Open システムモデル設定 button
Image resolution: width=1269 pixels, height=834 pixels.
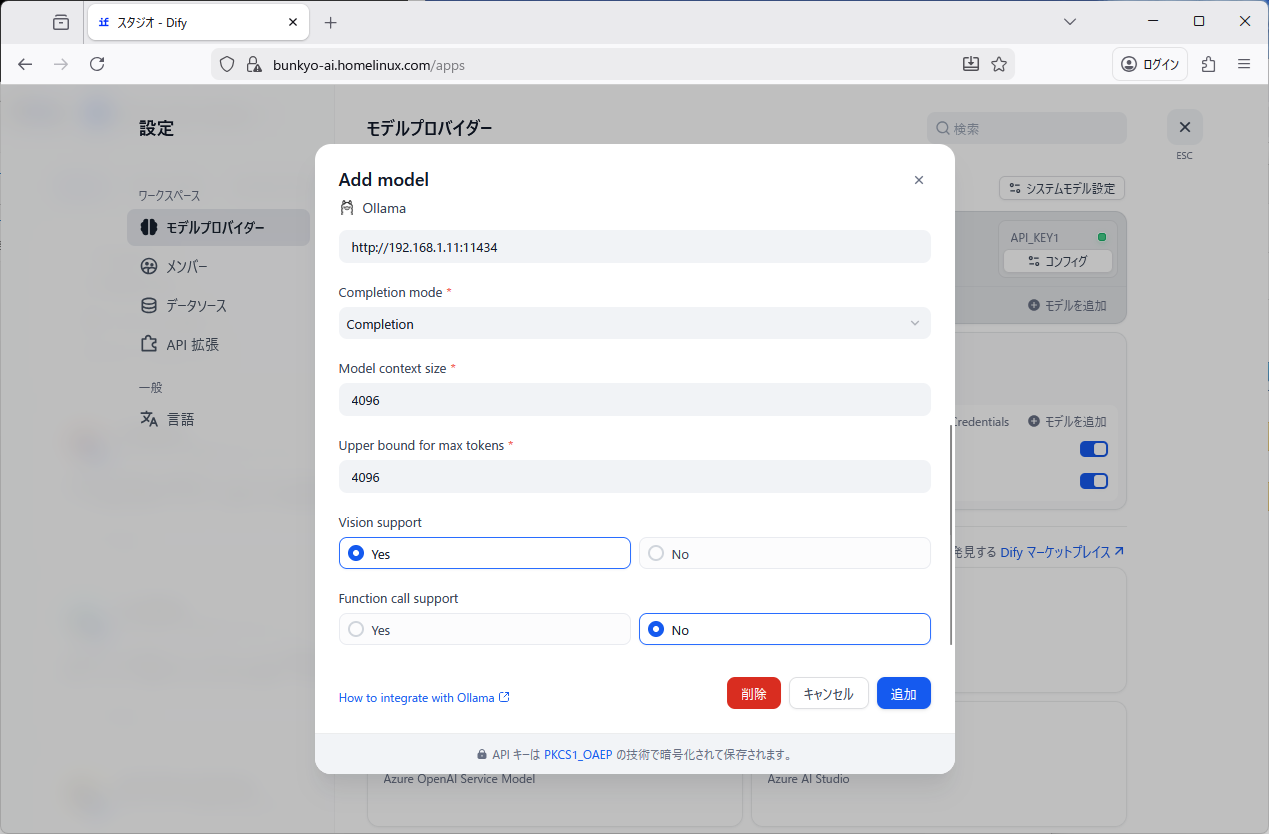click(x=1062, y=188)
